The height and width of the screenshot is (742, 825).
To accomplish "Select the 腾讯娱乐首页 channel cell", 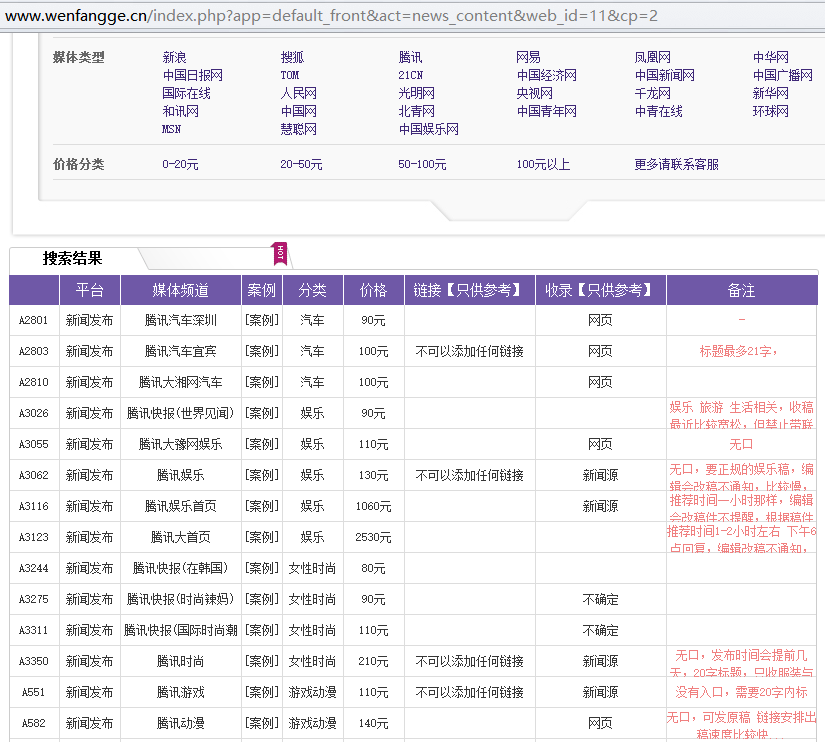I will (x=180, y=507).
